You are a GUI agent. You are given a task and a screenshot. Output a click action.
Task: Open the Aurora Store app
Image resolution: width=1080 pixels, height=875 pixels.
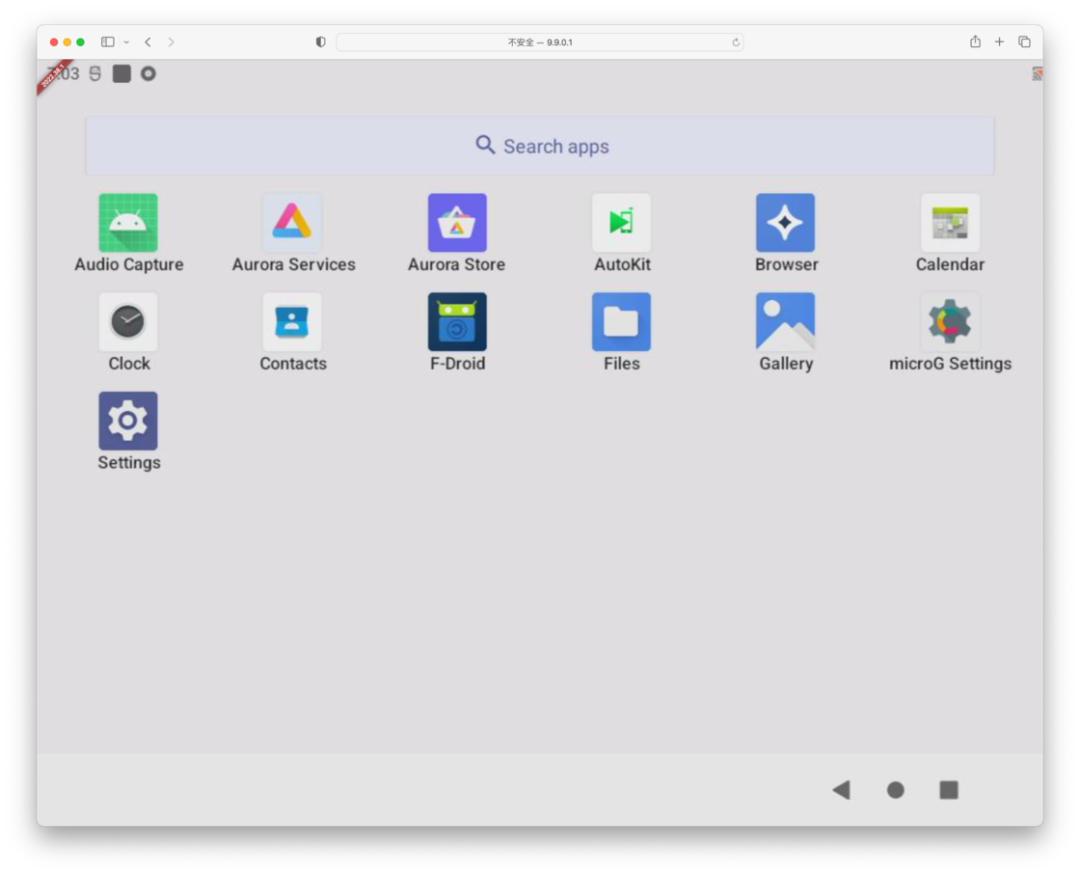pyautogui.click(x=457, y=223)
